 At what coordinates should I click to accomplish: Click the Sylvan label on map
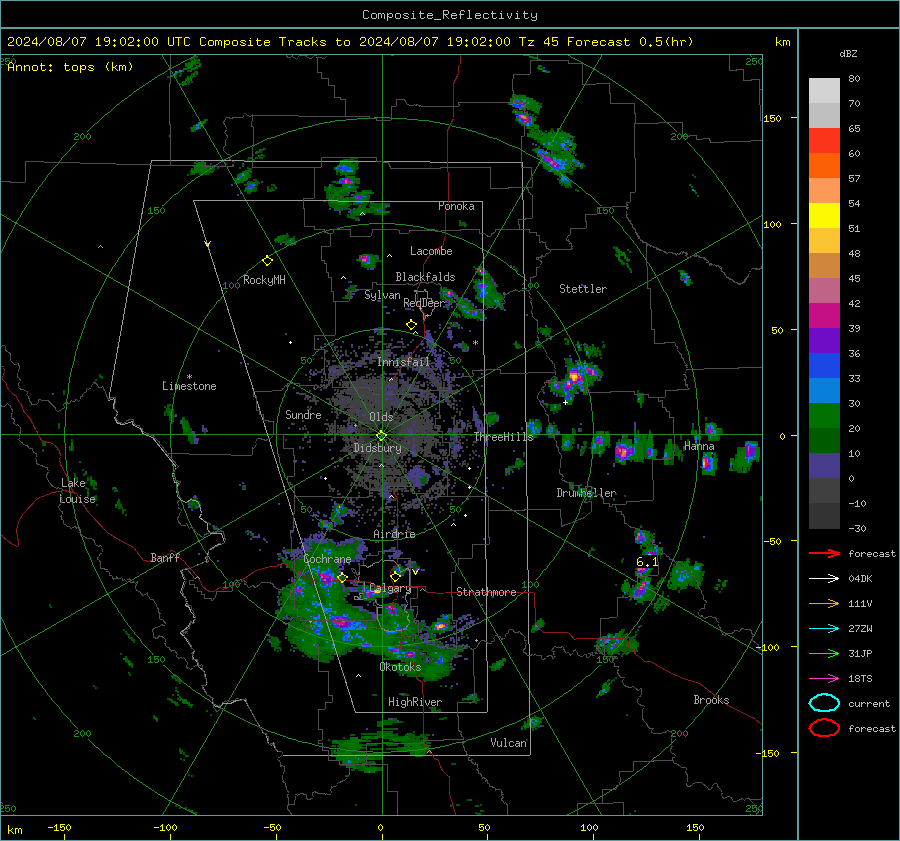coord(382,295)
